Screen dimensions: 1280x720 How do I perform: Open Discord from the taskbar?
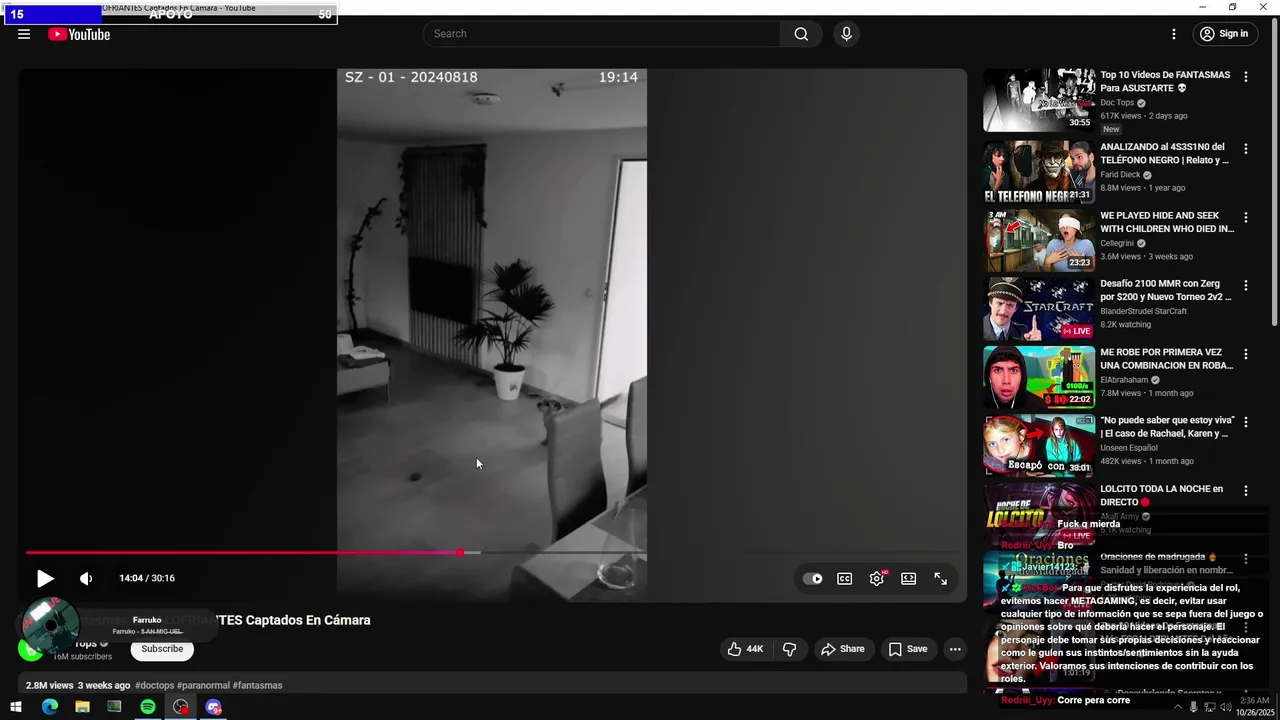213,707
